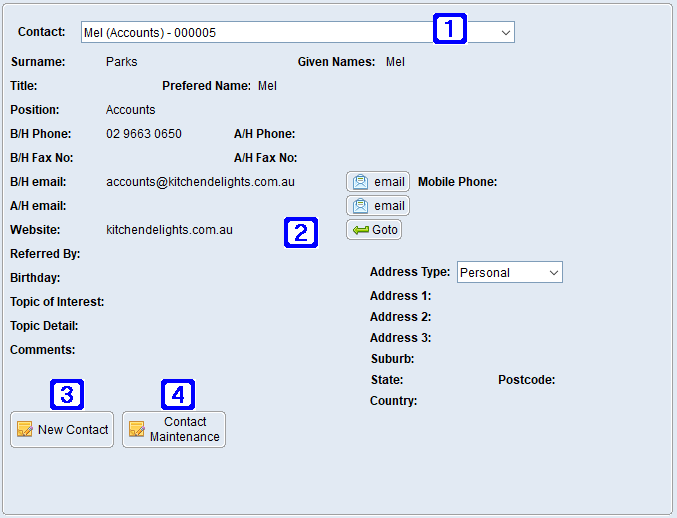
Task: Open Contact Maintenance
Action: (174, 430)
